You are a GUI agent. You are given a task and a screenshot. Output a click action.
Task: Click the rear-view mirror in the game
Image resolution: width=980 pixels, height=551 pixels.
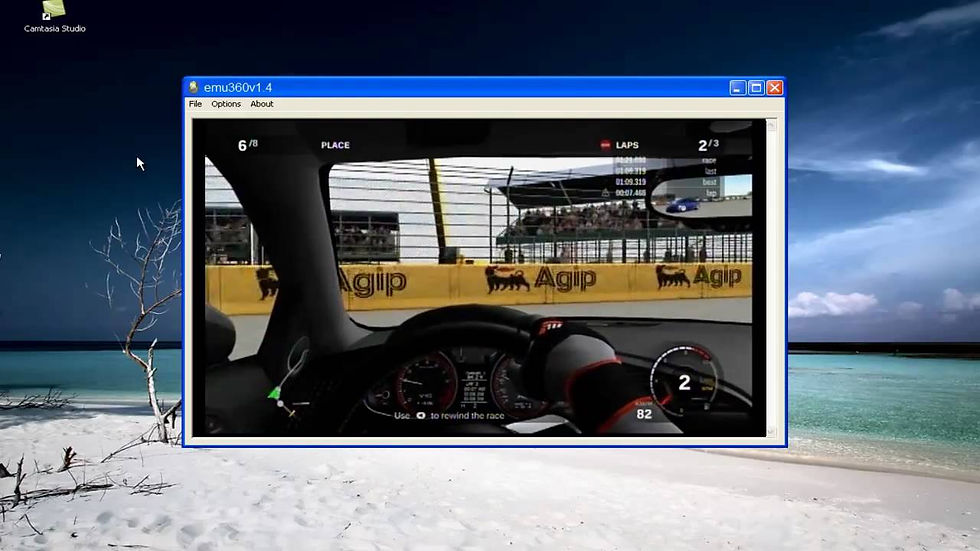click(x=701, y=196)
